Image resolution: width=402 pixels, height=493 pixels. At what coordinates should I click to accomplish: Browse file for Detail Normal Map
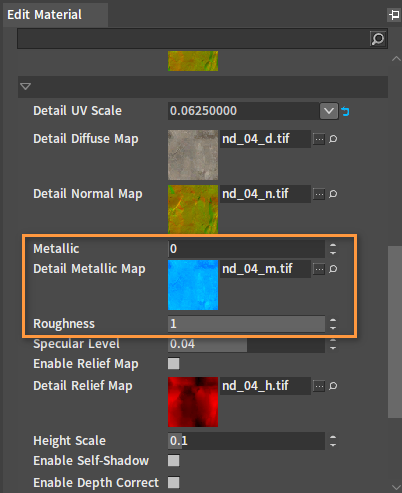coord(319,194)
